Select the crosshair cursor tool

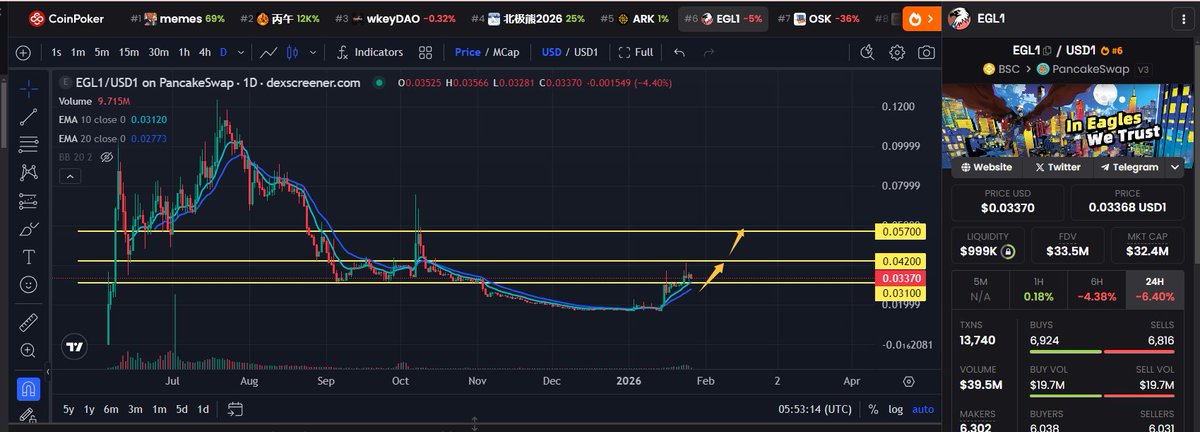[x=28, y=88]
